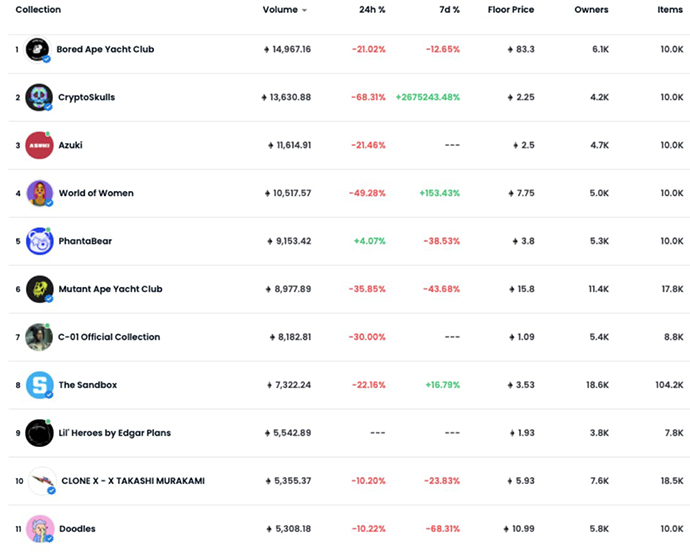Open the Bored Ape Yacht Club collection link
The height and width of the screenshot is (552, 690).
(105, 49)
